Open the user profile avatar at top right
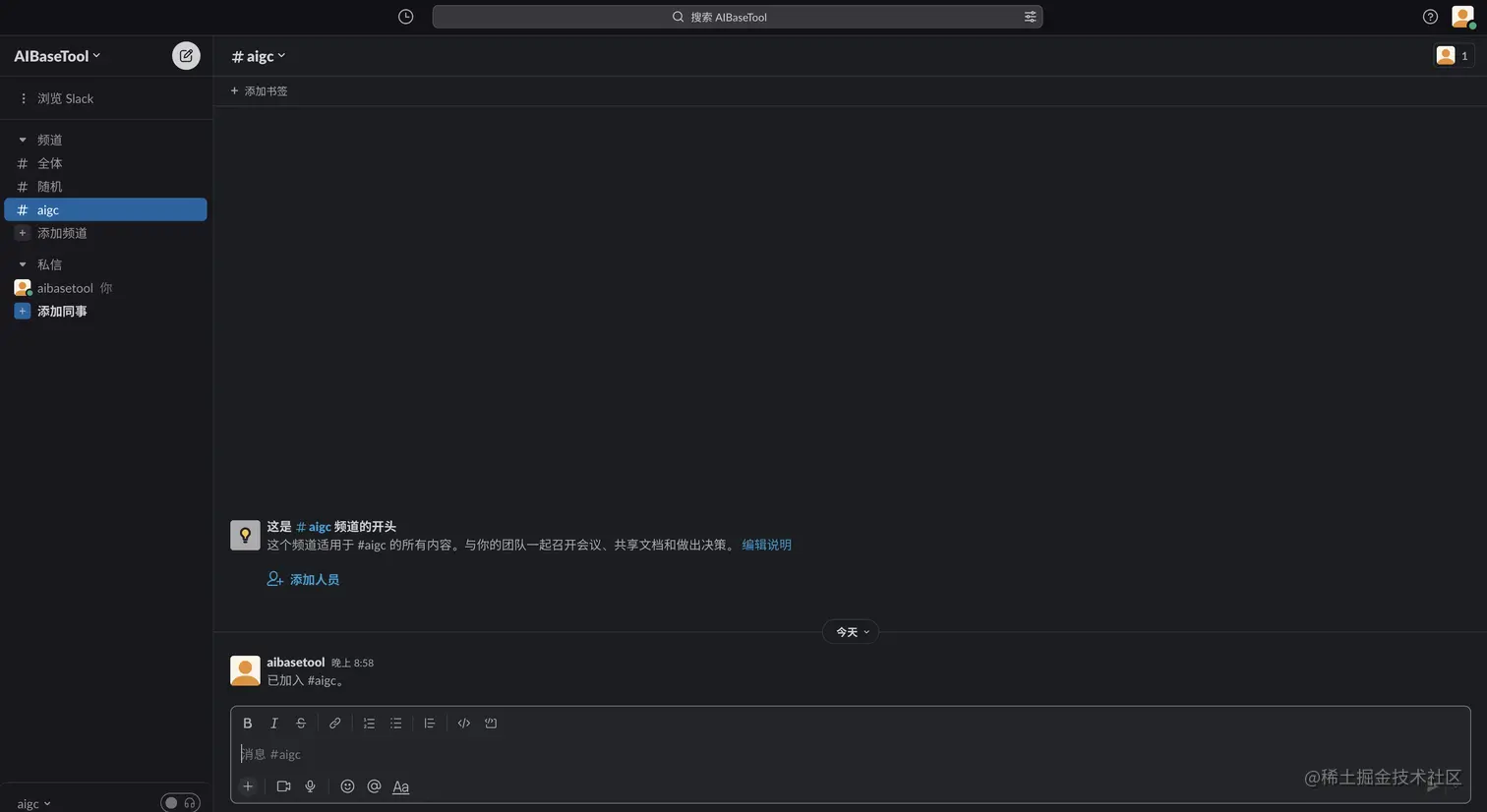Image resolution: width=1487 pixels, height=812 pixels. (x=1462, y=17)
